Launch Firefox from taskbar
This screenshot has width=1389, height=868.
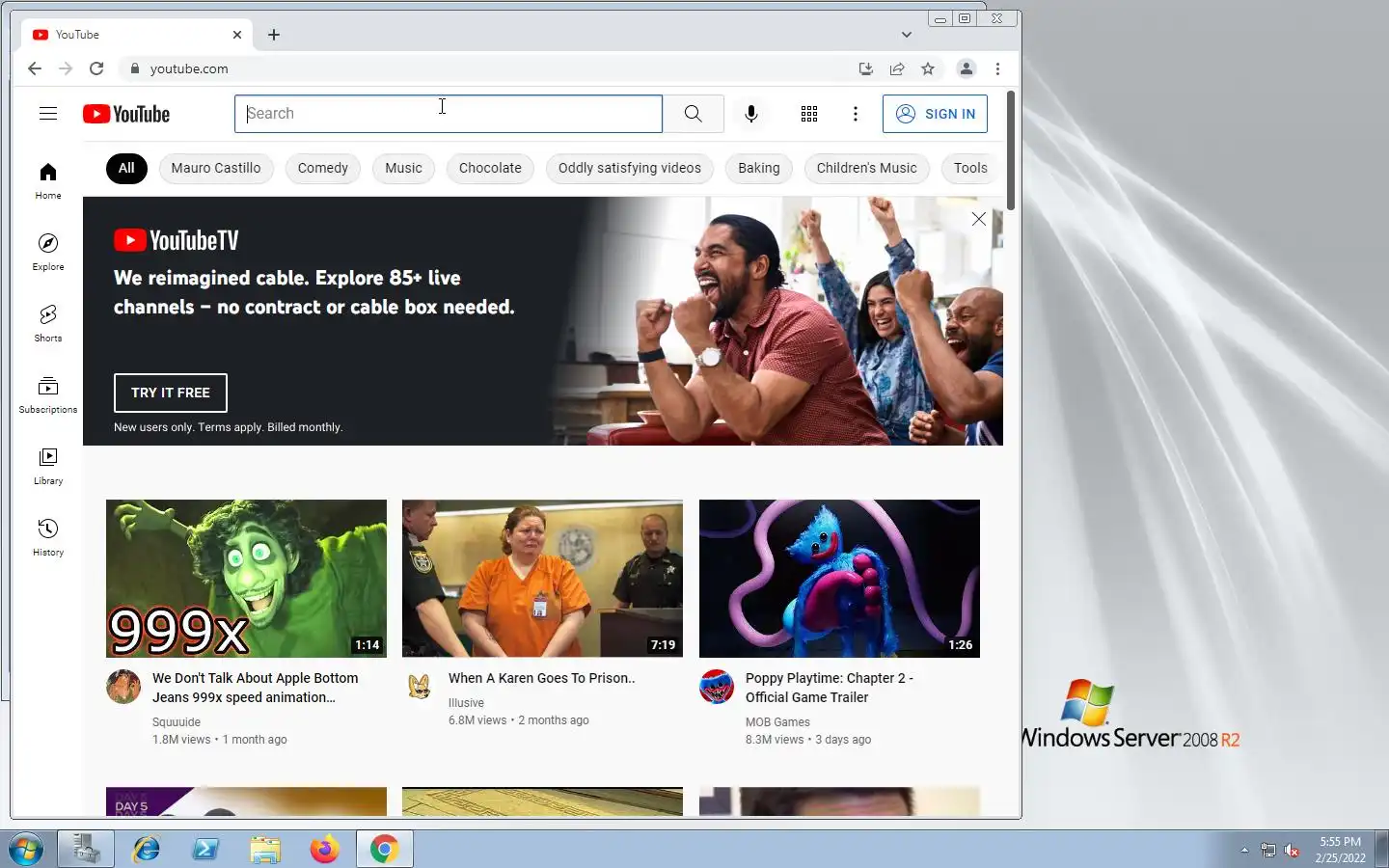pyautogui.click(x=325, y=850)
